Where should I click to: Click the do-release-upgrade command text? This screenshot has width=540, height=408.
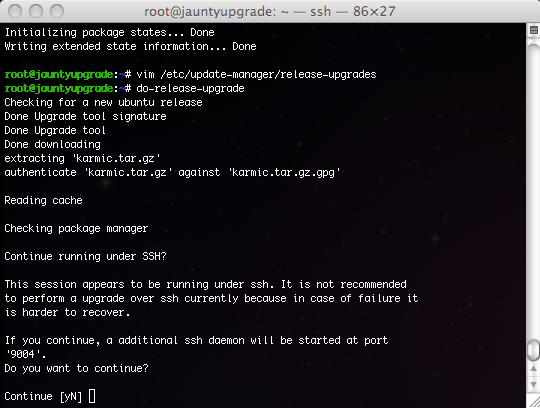coord(190,88)
